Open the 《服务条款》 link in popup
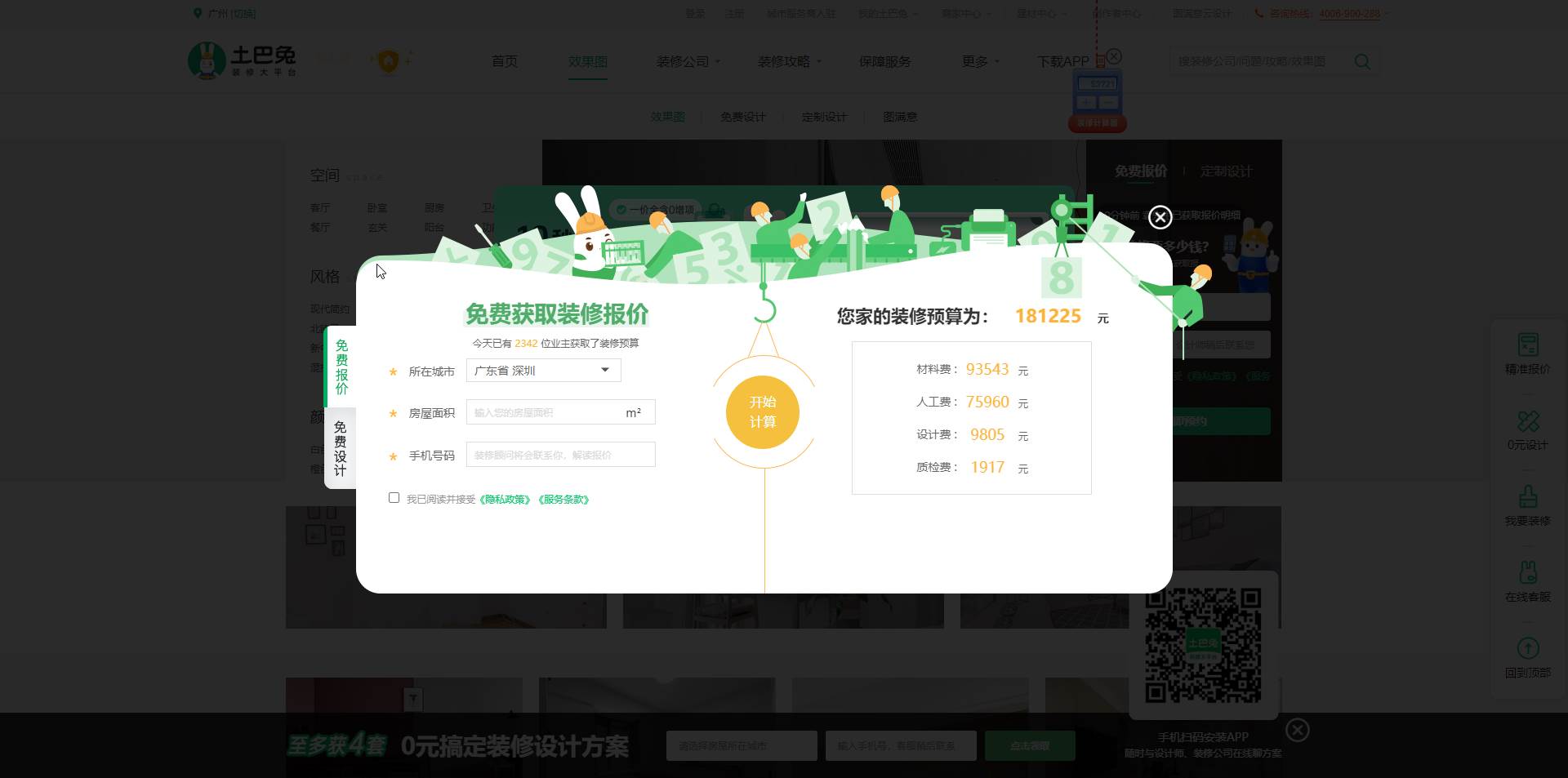 (563, 500)
